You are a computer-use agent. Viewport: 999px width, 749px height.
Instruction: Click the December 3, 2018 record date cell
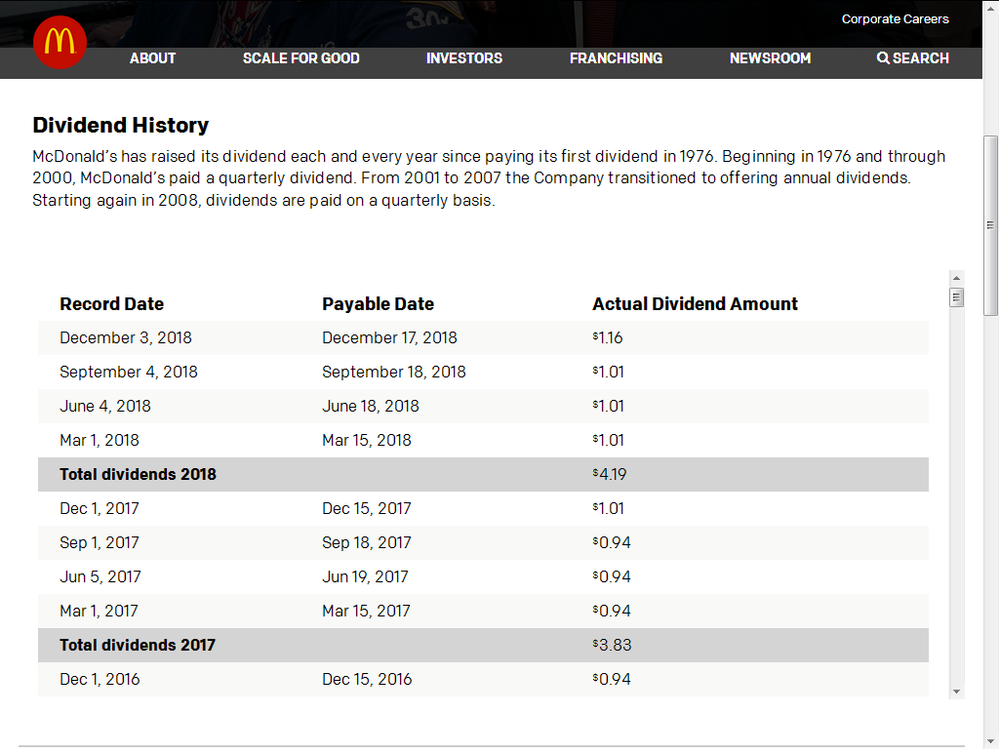tap(125, 338)
